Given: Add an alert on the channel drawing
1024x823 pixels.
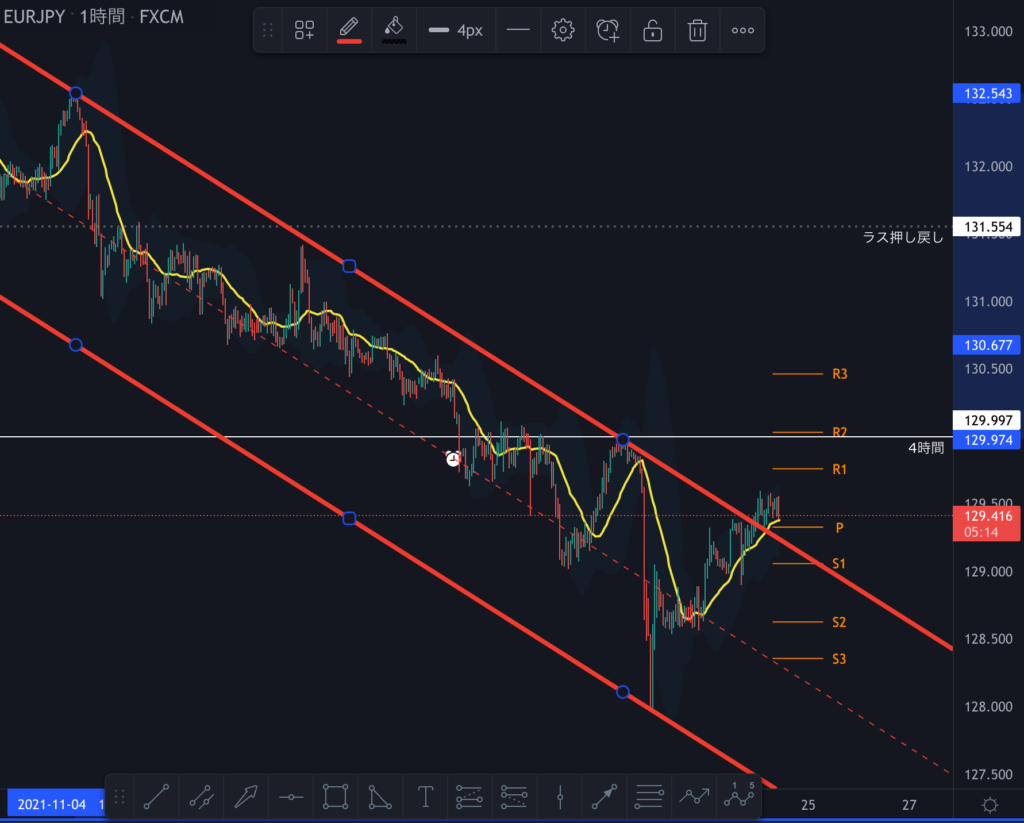Looking at the screenshot, I should [x=608, y=31].
